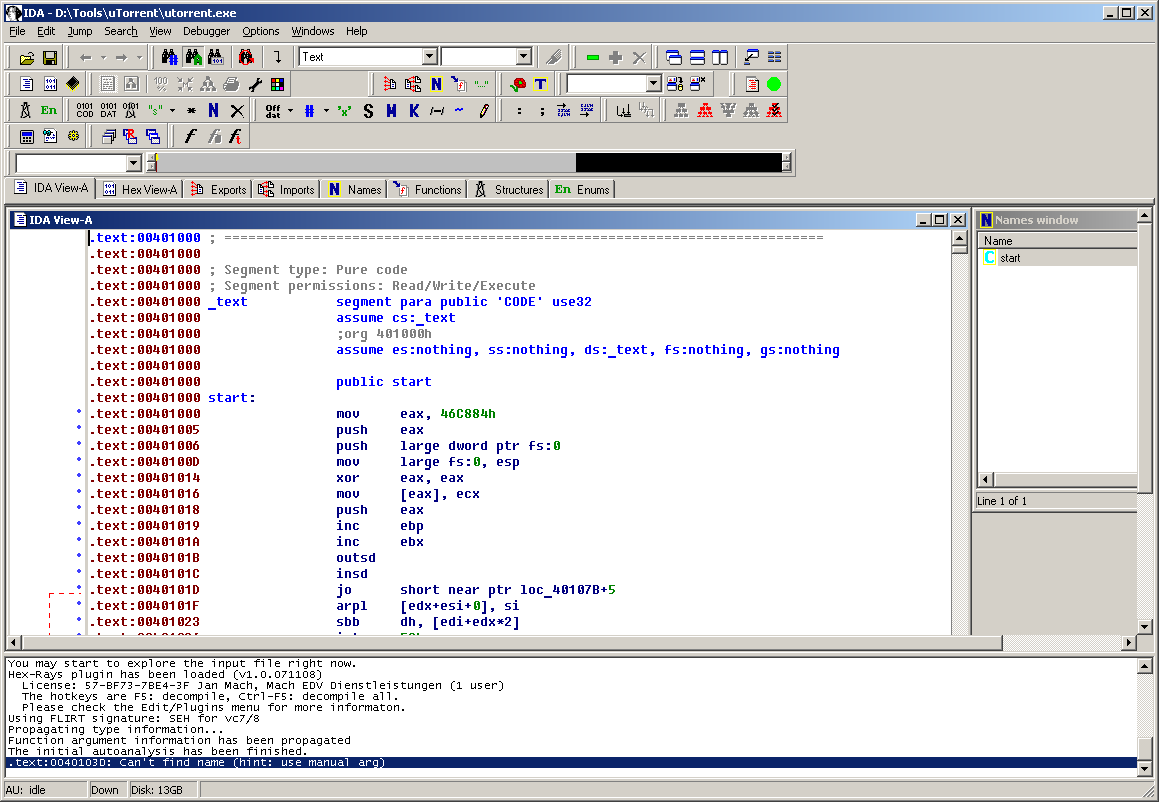Click the pencil edit icon

483,111
